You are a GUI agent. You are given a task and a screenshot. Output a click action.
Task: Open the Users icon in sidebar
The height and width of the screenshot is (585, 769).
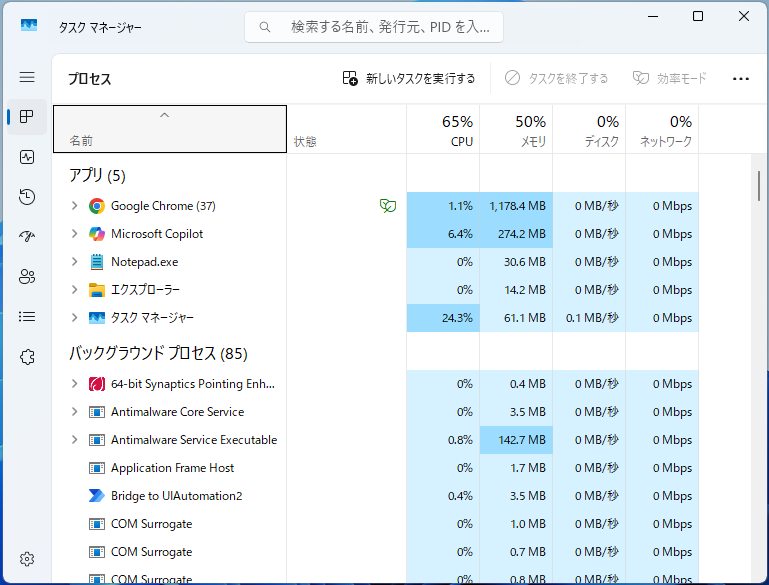pos(27,277)
